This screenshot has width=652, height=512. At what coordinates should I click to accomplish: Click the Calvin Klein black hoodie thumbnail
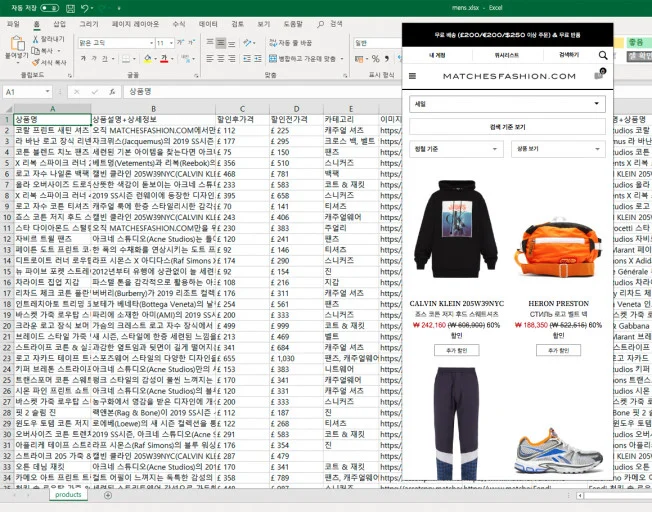(x=456, y=229)
